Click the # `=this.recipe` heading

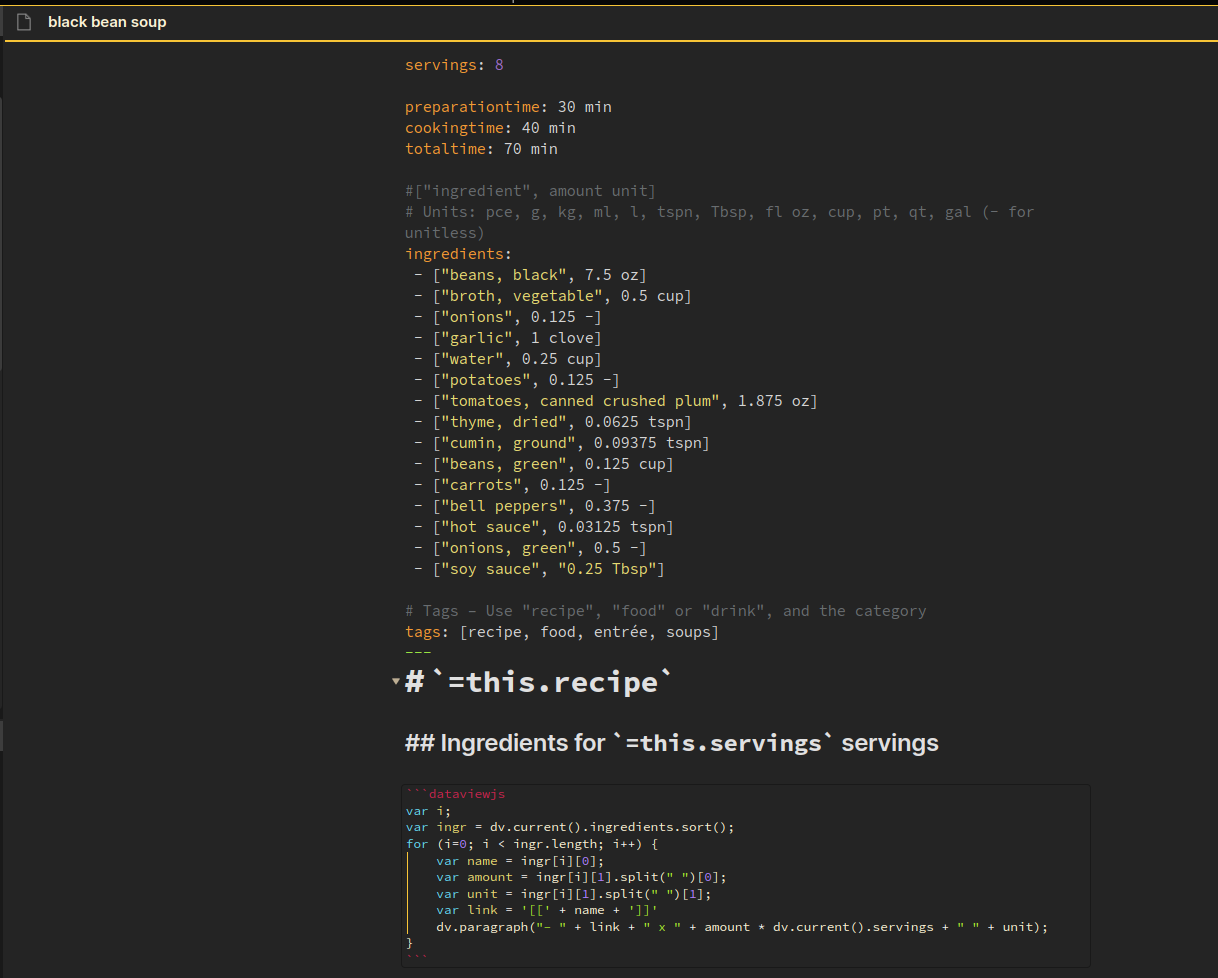click(x=539, y=683)
